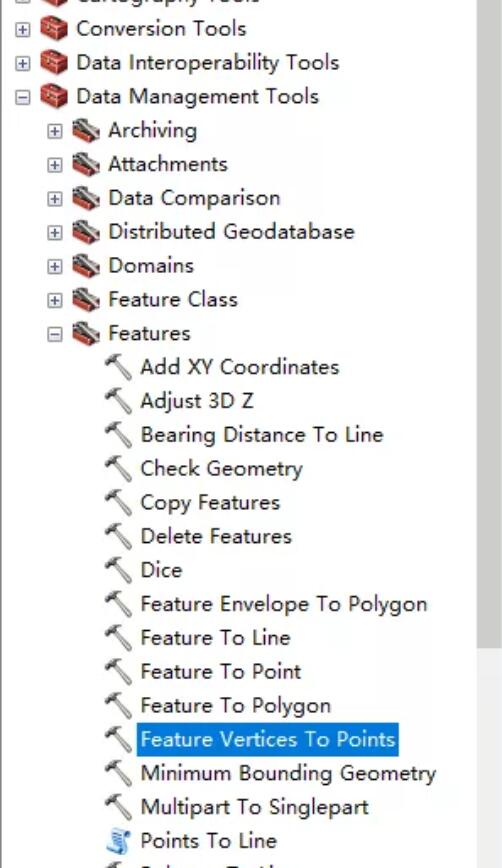This screenshot has width=502, height=868.
Task: Select the Feature Vertices To Points tool
Action: pos(268,739)
